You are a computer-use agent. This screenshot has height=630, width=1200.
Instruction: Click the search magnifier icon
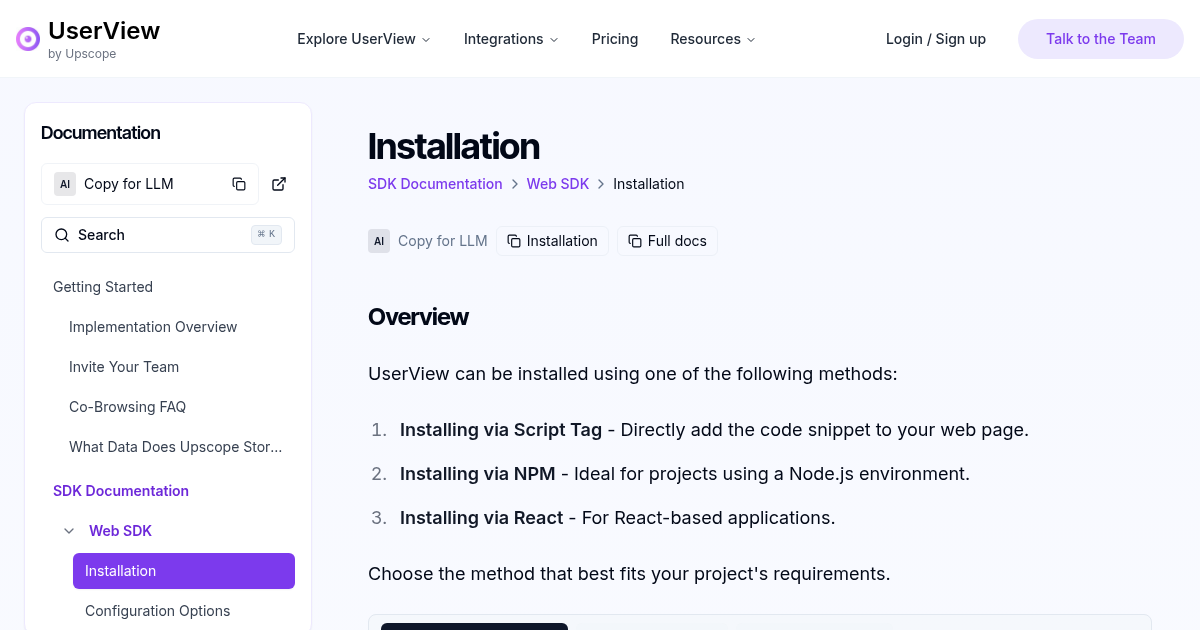(62, 235)
